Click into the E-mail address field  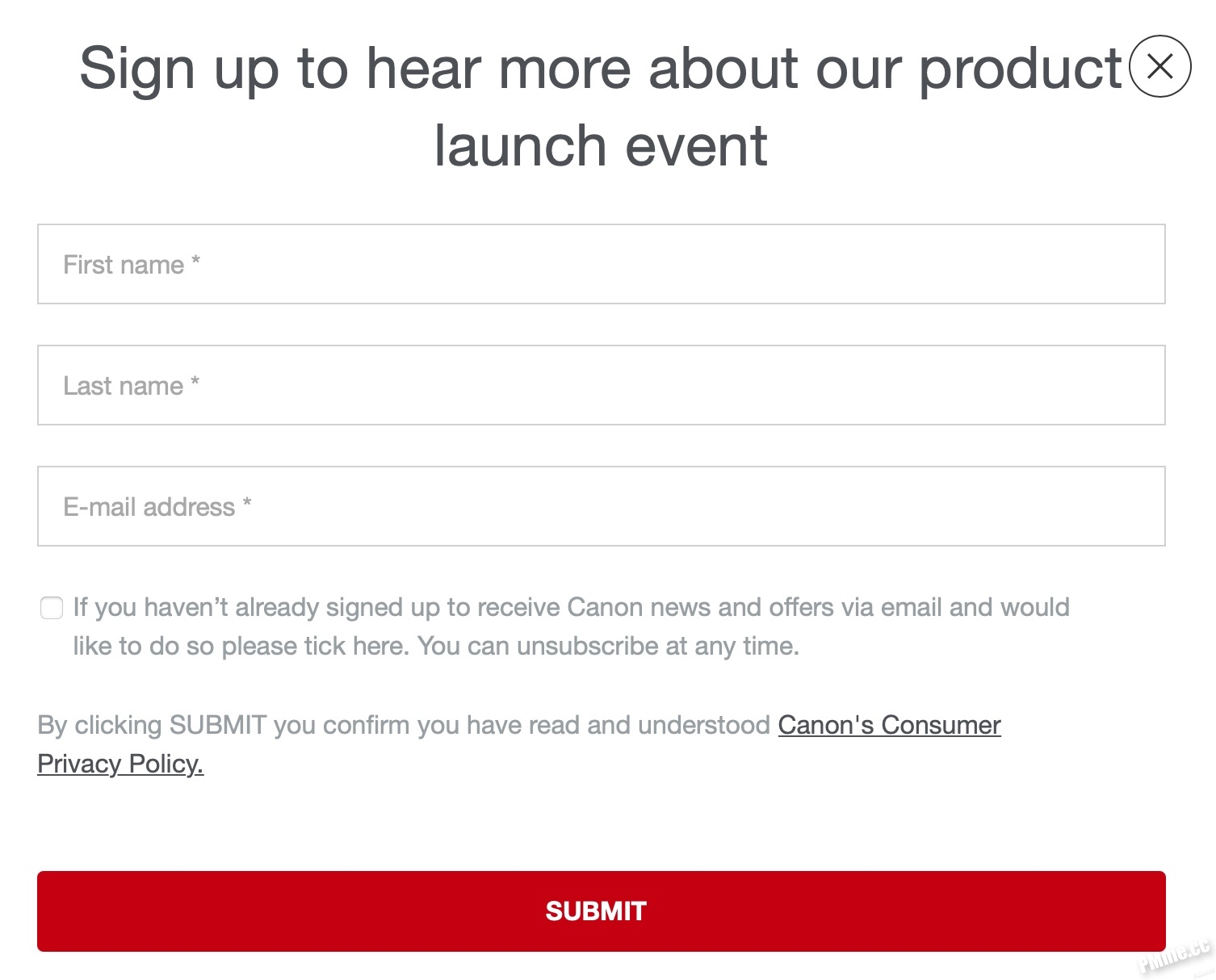[602, 506]
